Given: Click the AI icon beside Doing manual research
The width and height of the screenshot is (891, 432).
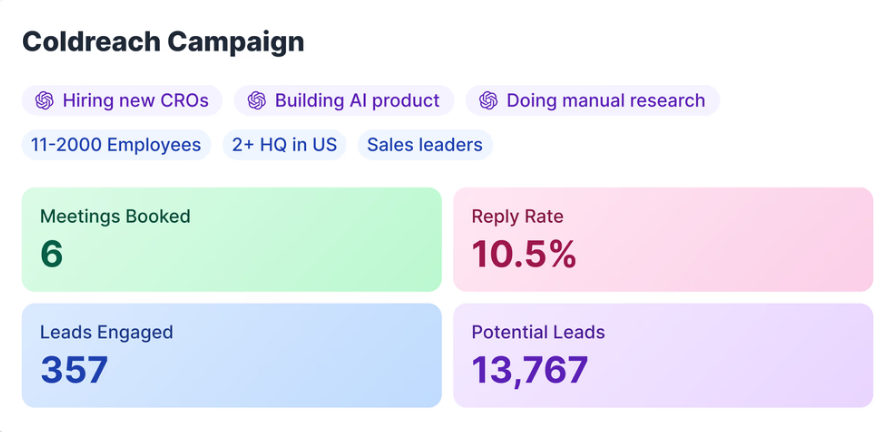Looking at the screenshot, I should click(x=488, y=101).
